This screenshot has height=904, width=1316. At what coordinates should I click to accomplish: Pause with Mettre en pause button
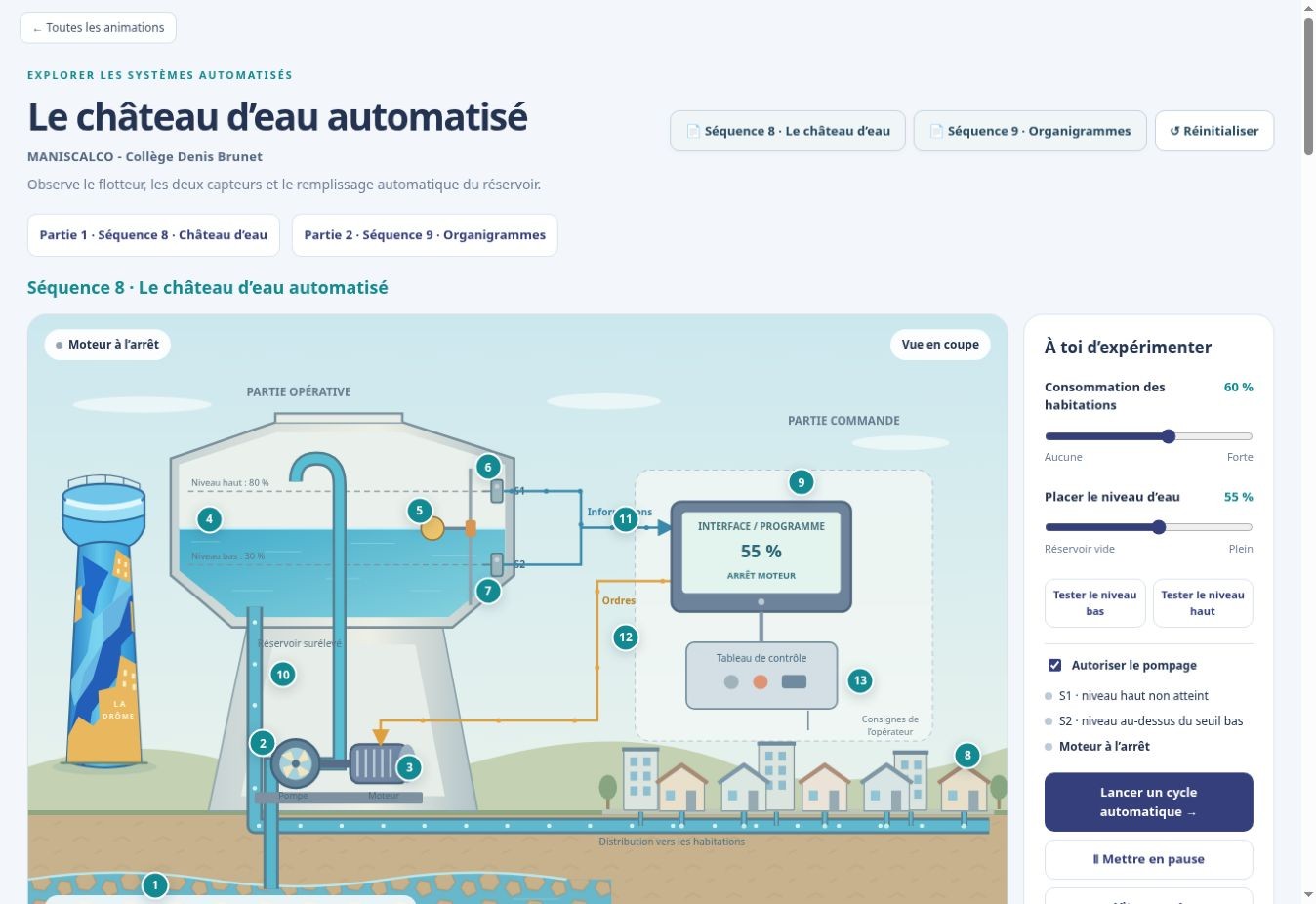[x=1149, y=859]
